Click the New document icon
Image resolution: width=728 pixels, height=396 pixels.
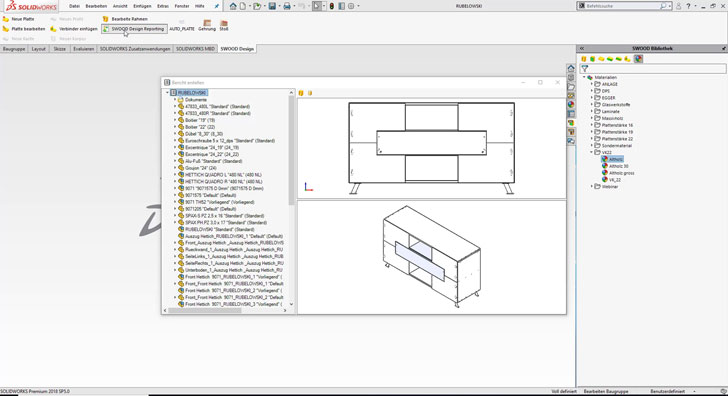[242, 6]
